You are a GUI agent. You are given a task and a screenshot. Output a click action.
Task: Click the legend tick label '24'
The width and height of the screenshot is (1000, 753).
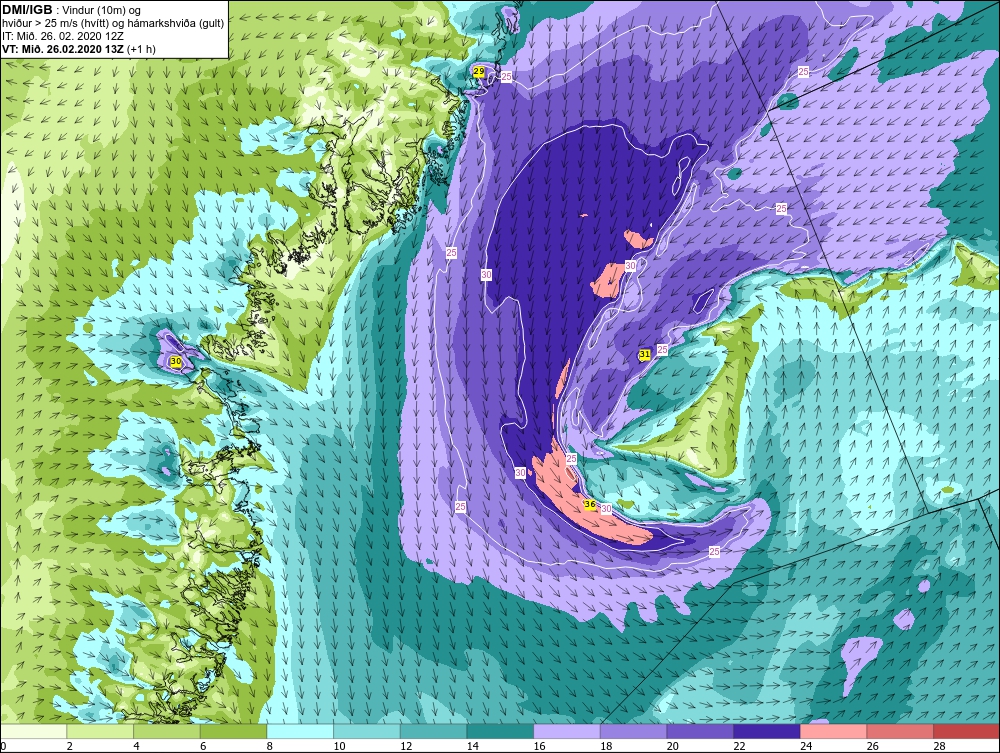tap(806, 746)
